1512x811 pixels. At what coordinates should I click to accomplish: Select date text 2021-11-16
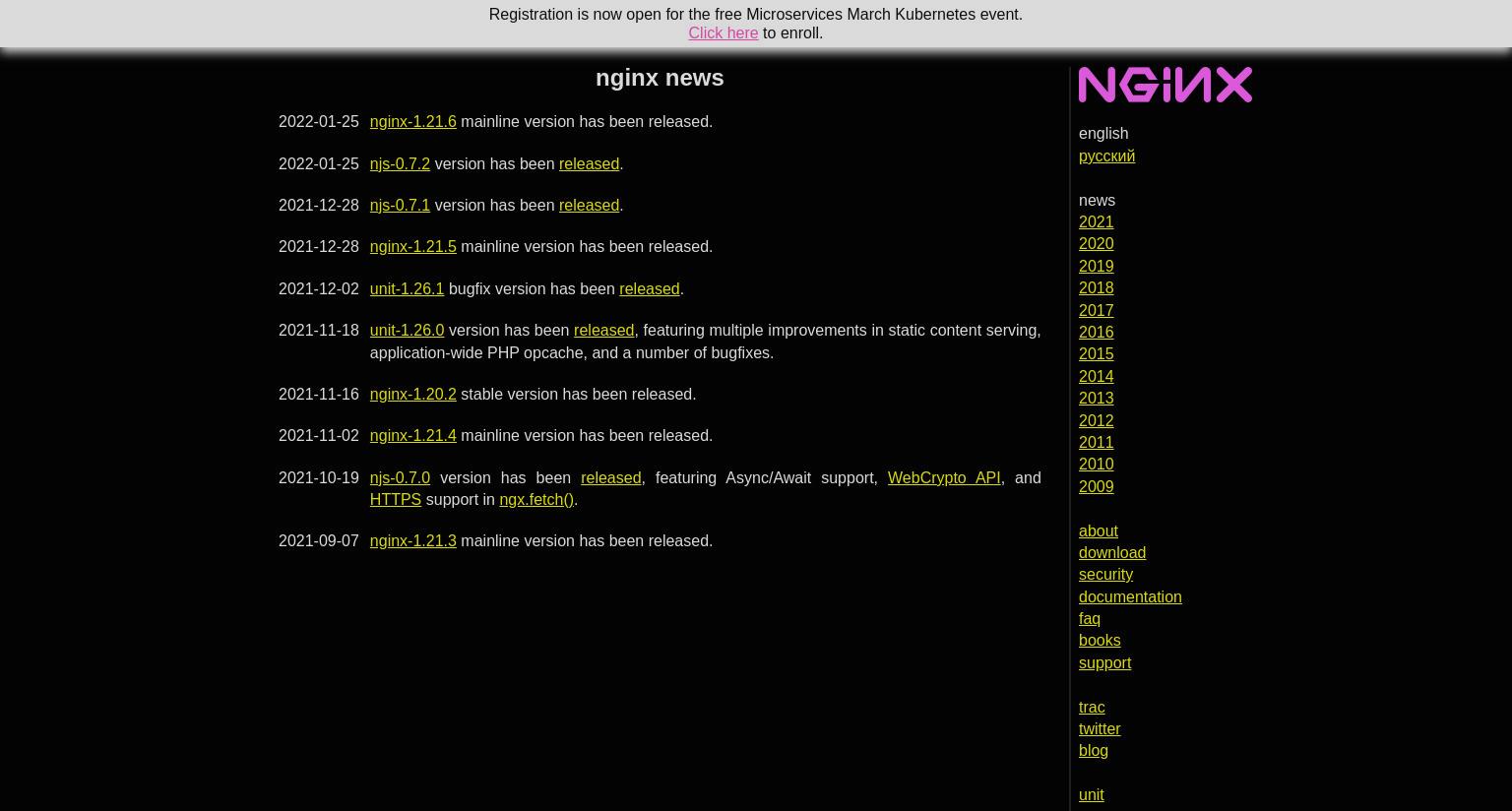point(318,394)
